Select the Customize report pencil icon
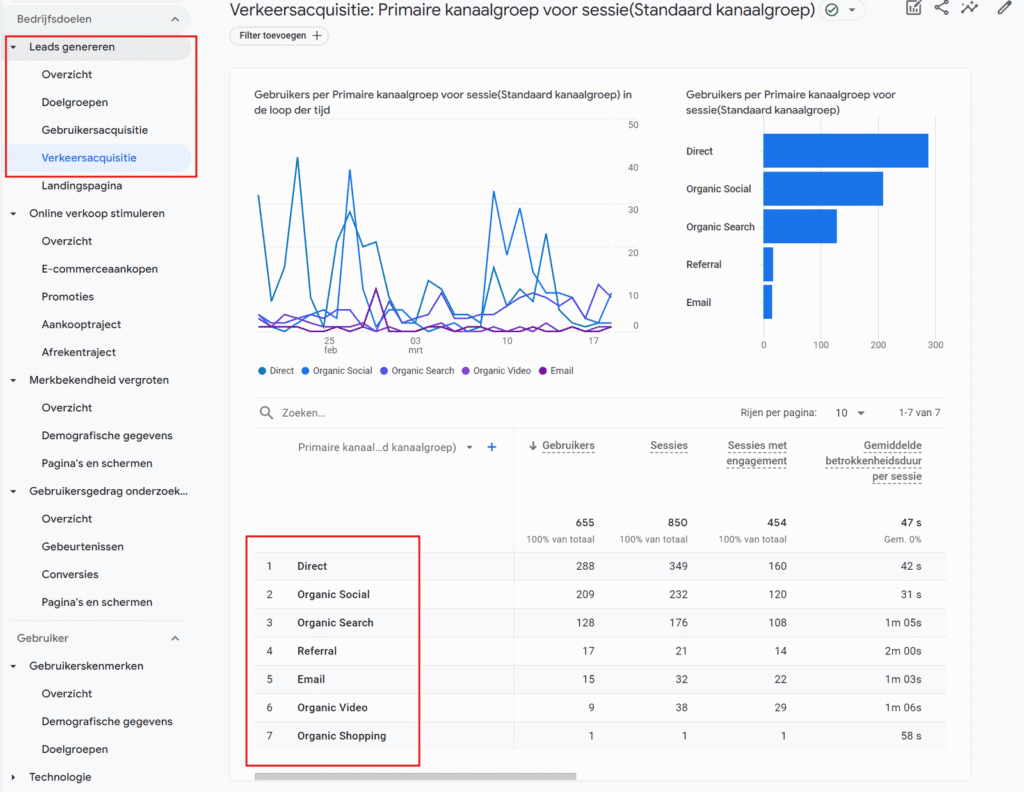The image size is (1024, 792). click(x=1003, y=8)
